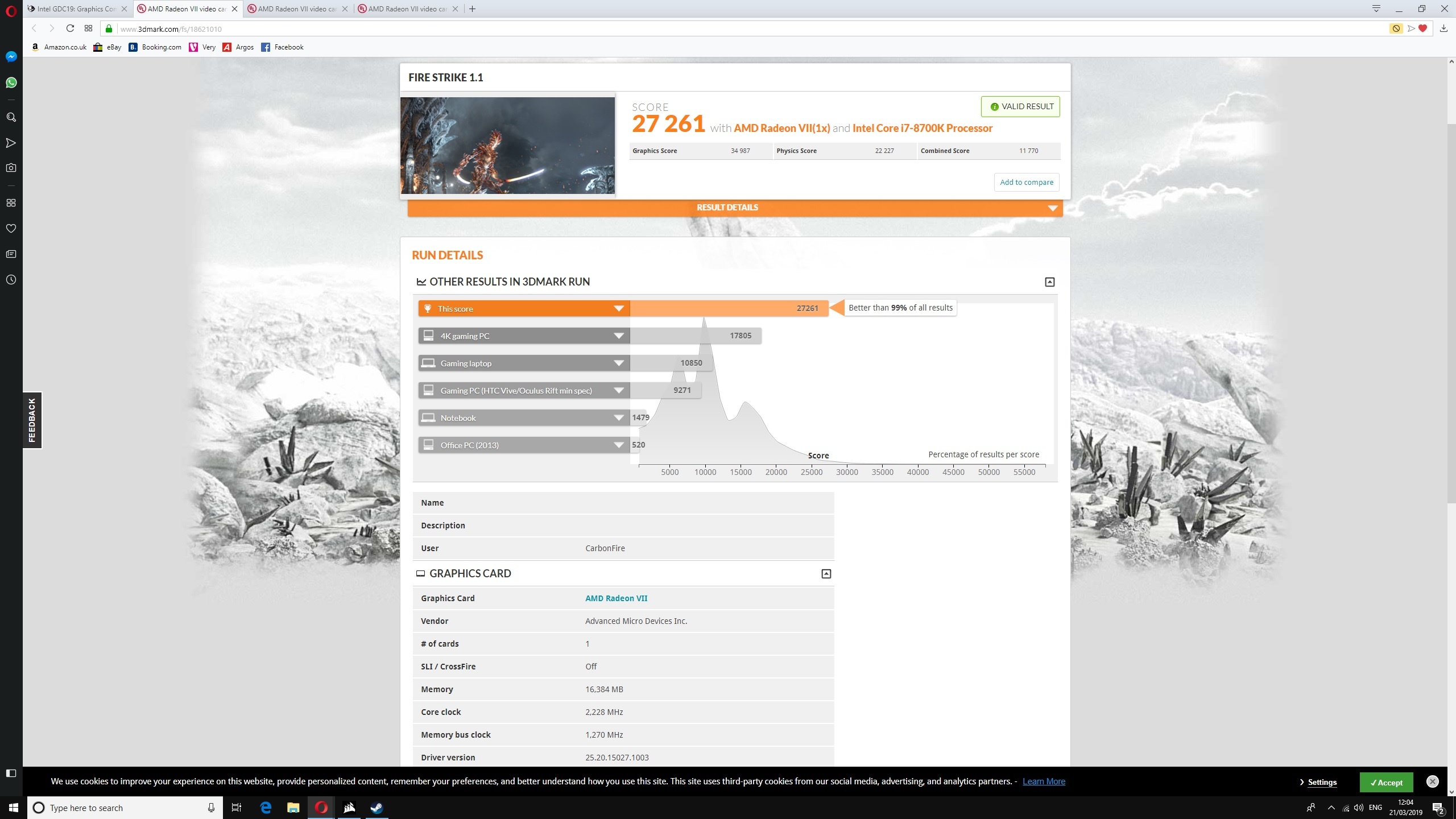The width and height of the screenshot is (1456, 819).
Task: Open Messenger in the Opera sidebar
Action: coord(11,56)
